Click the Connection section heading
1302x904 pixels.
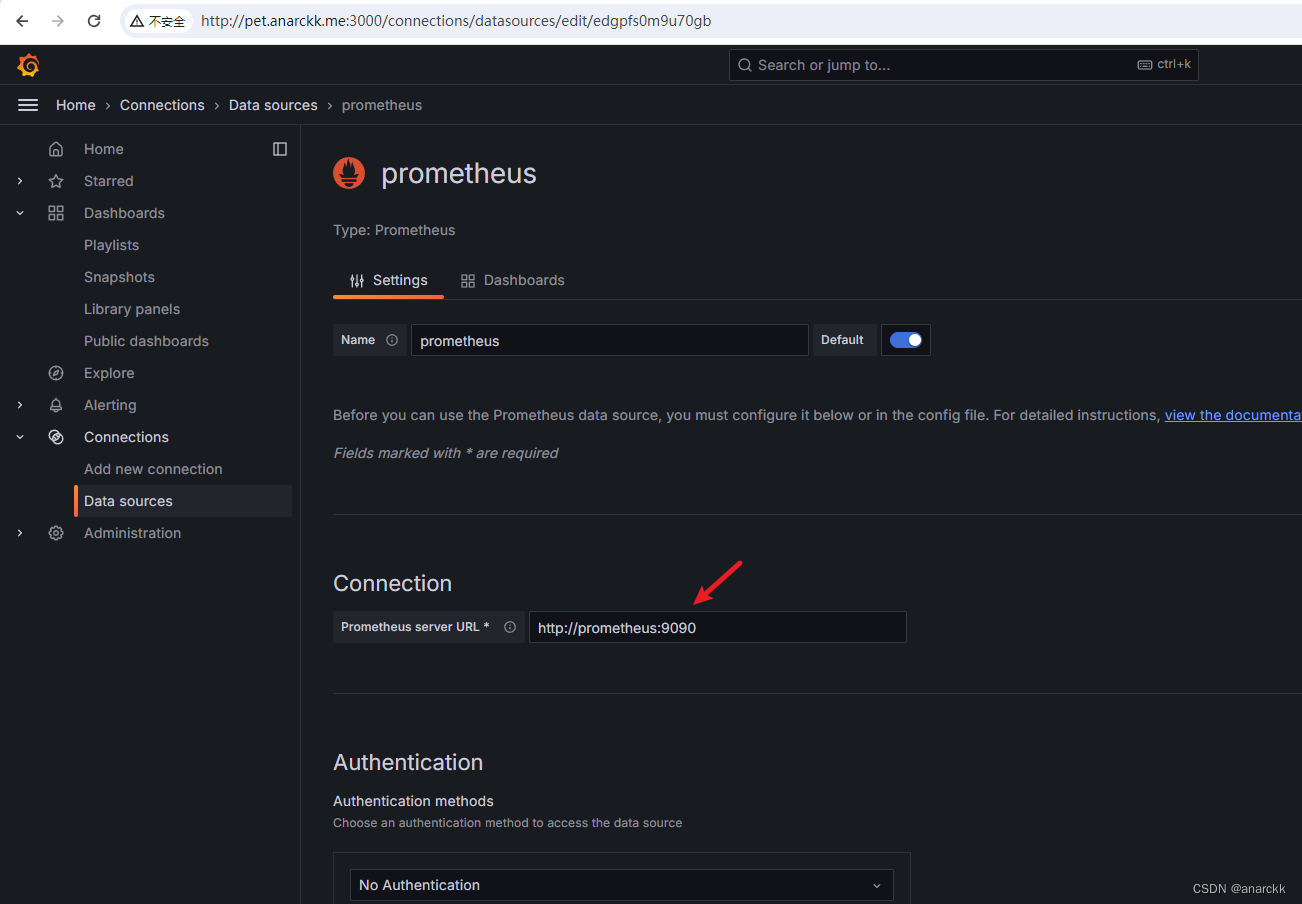(x=392, y=583)
